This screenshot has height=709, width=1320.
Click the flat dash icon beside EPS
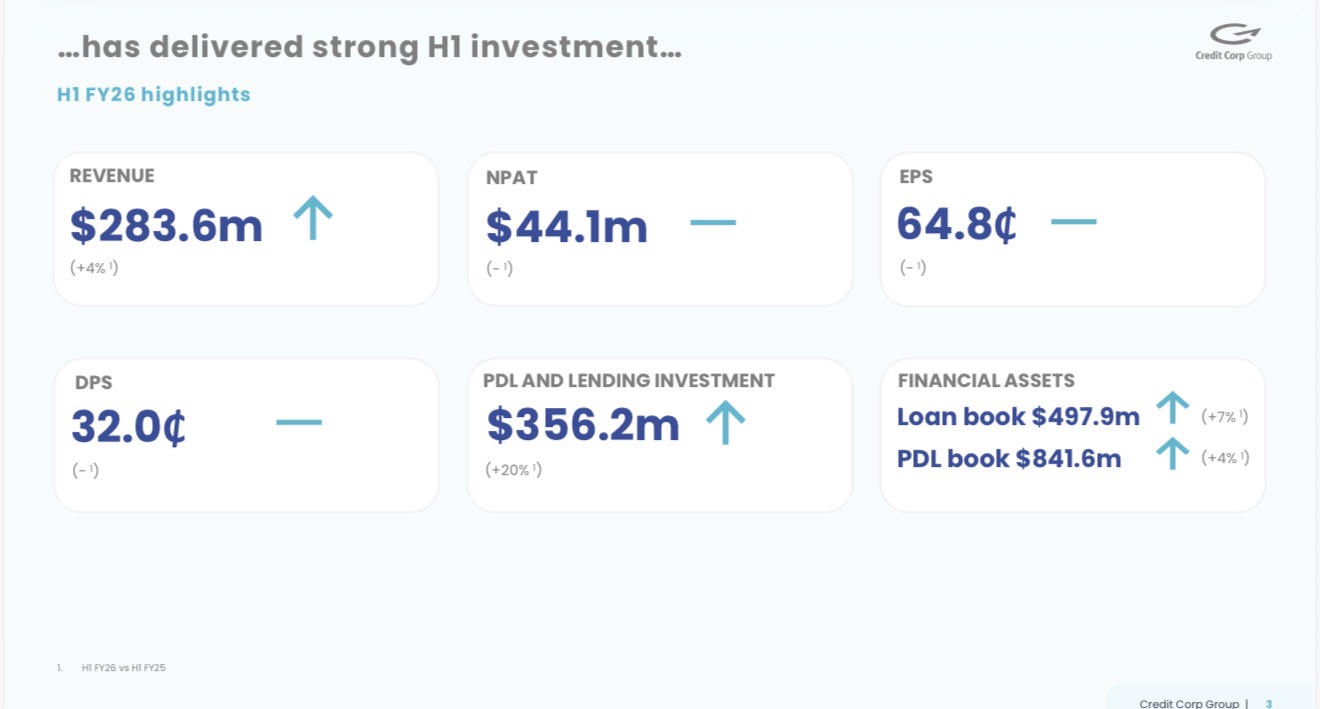tap(1074, 221)
